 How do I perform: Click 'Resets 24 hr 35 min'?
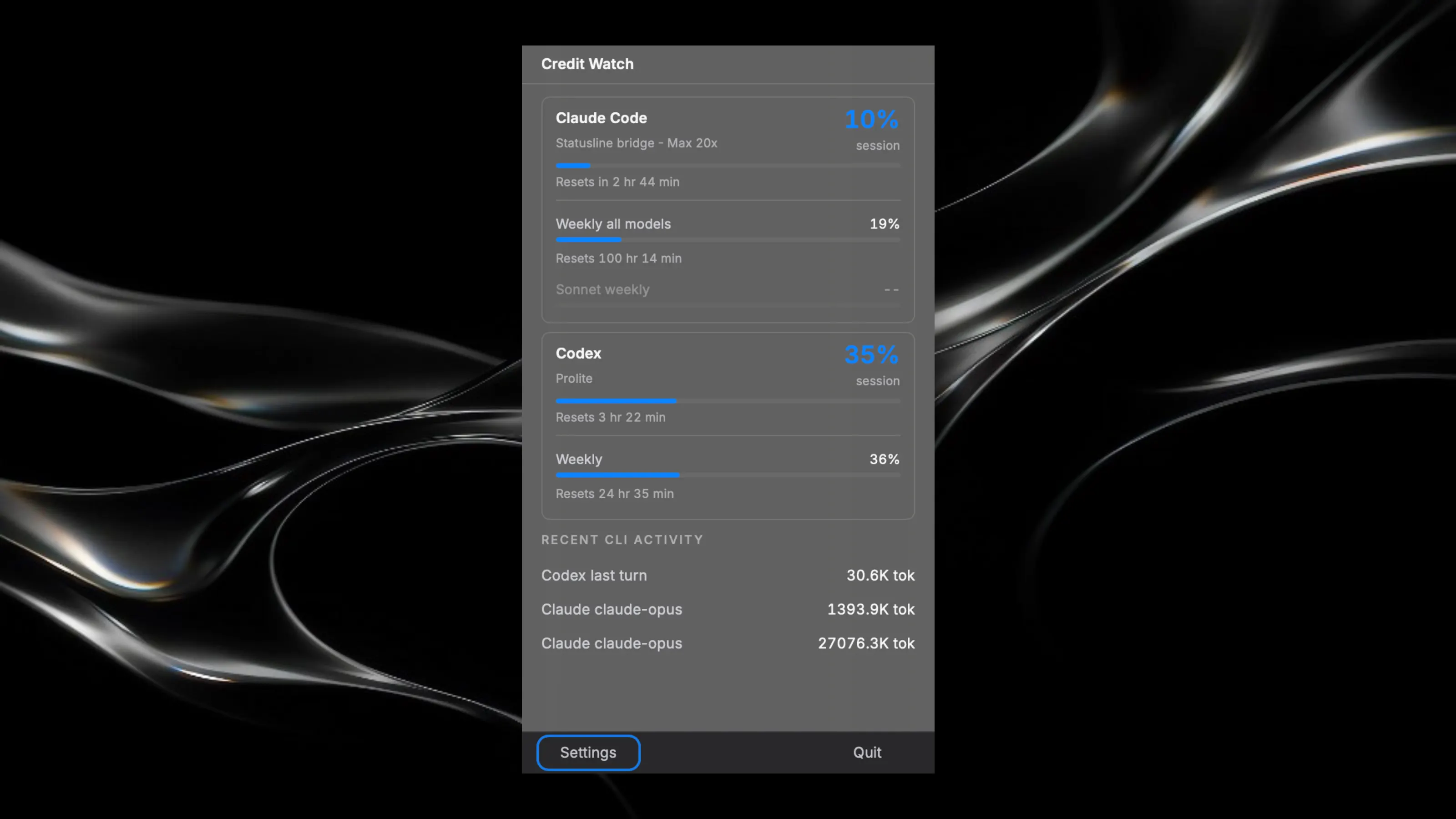click(614, 493)
